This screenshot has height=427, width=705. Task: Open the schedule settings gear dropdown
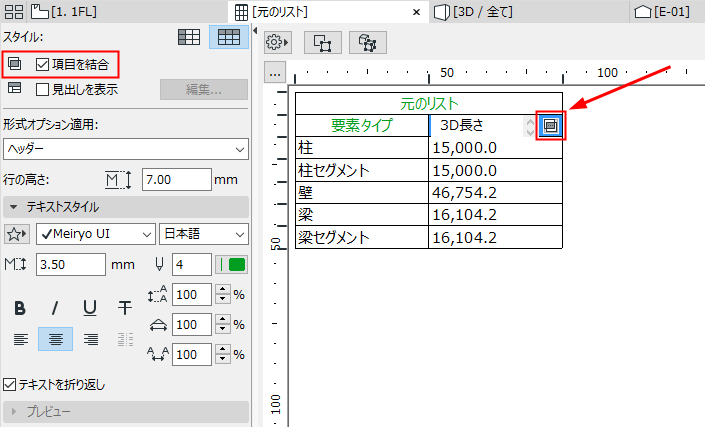pos(277,43)
